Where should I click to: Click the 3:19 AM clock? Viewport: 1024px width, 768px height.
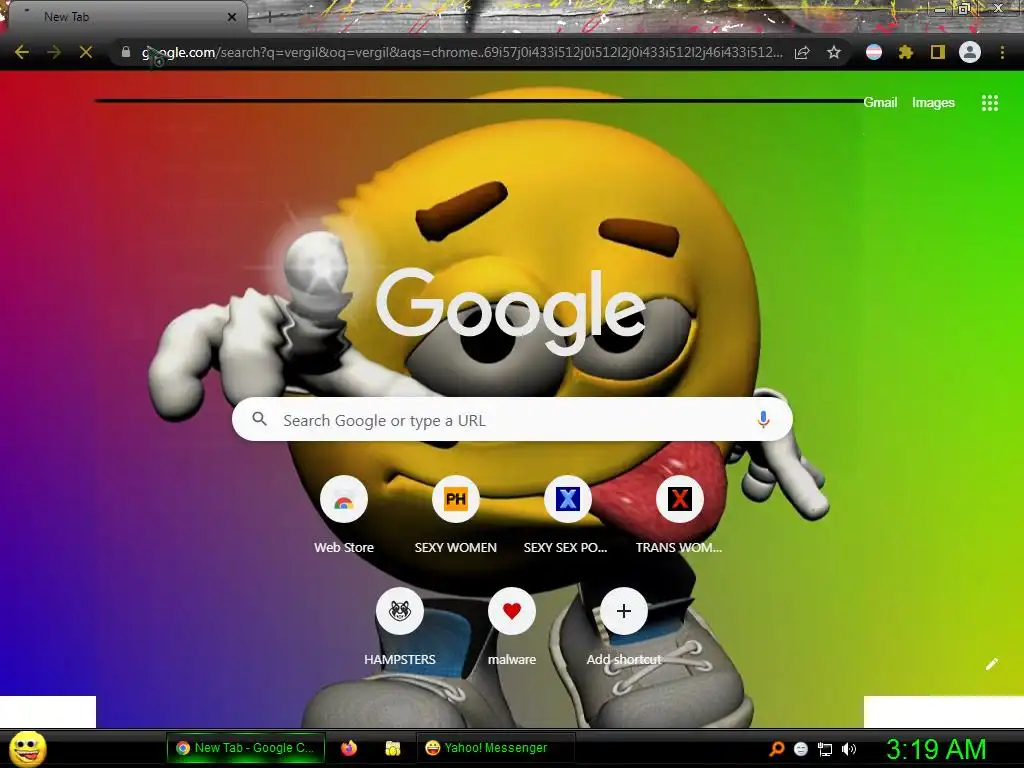click(x=936, y=750)
